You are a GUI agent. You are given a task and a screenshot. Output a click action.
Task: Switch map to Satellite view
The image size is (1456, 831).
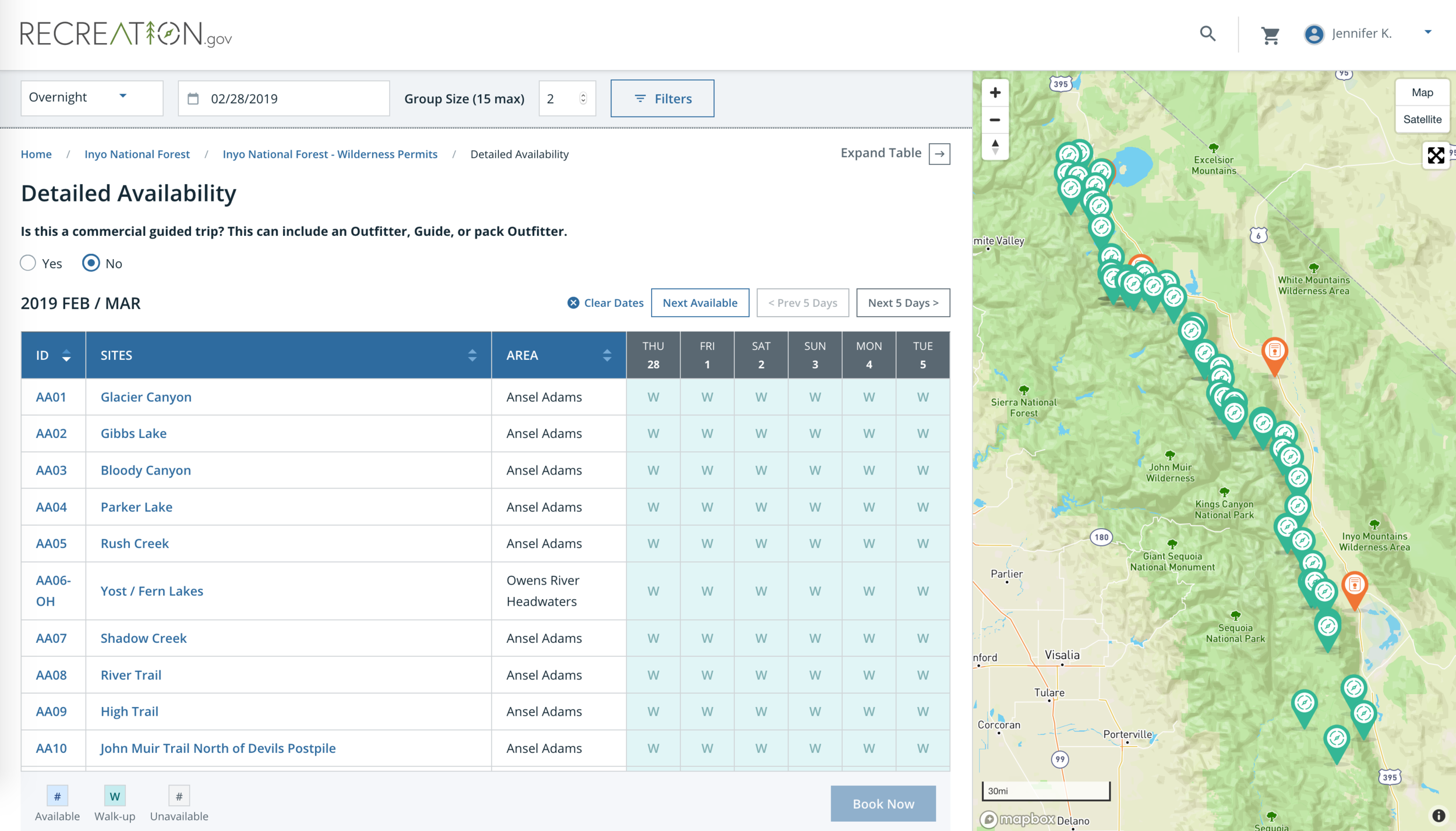point(1422,119)
